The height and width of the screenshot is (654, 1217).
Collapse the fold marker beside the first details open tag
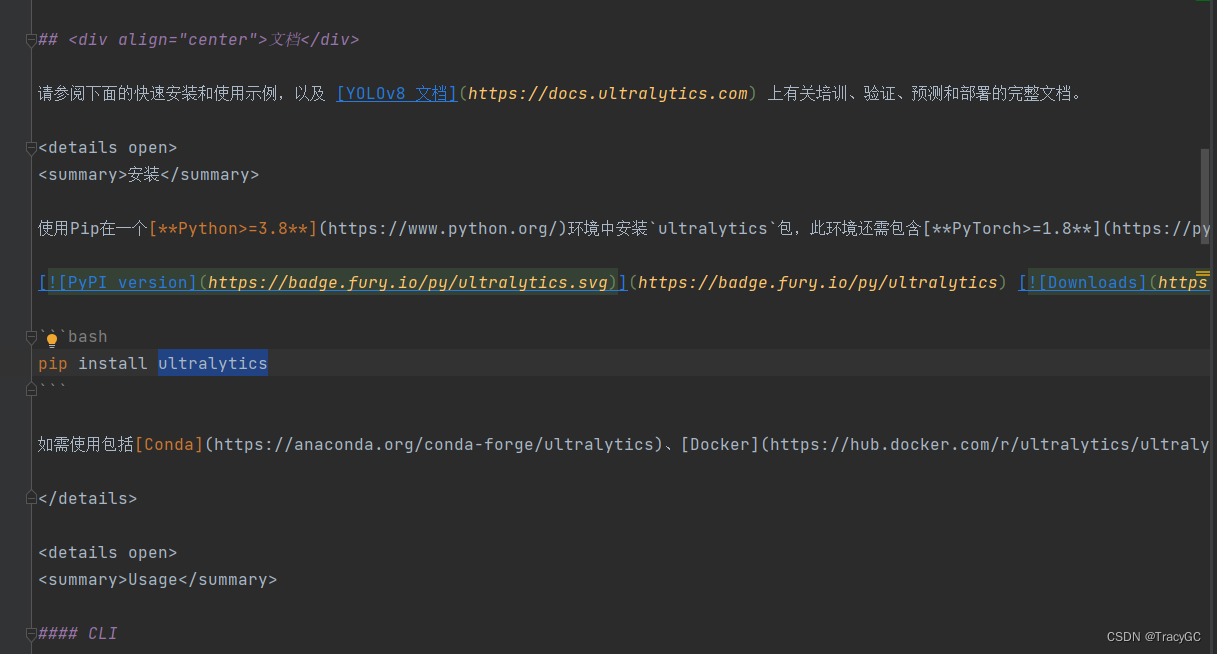coord(31,148)
